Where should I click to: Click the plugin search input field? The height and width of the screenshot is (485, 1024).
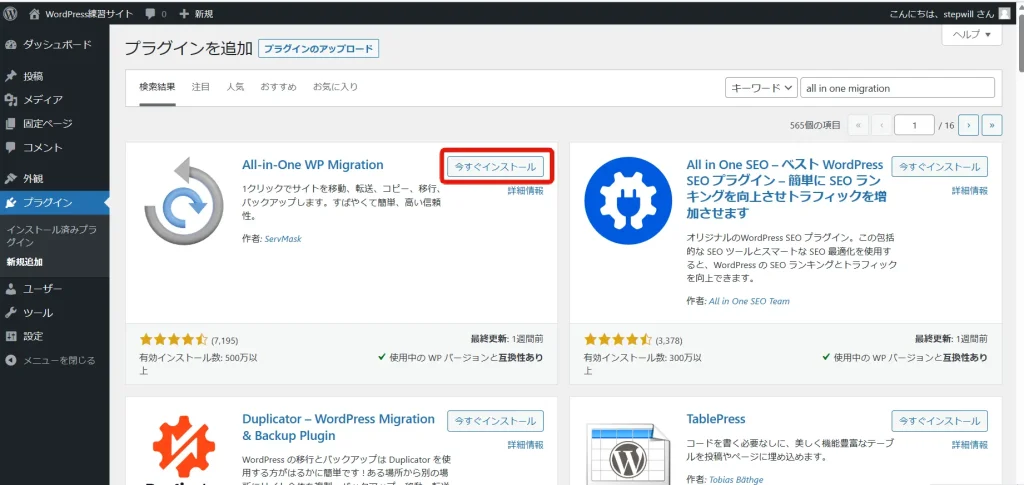897,88
